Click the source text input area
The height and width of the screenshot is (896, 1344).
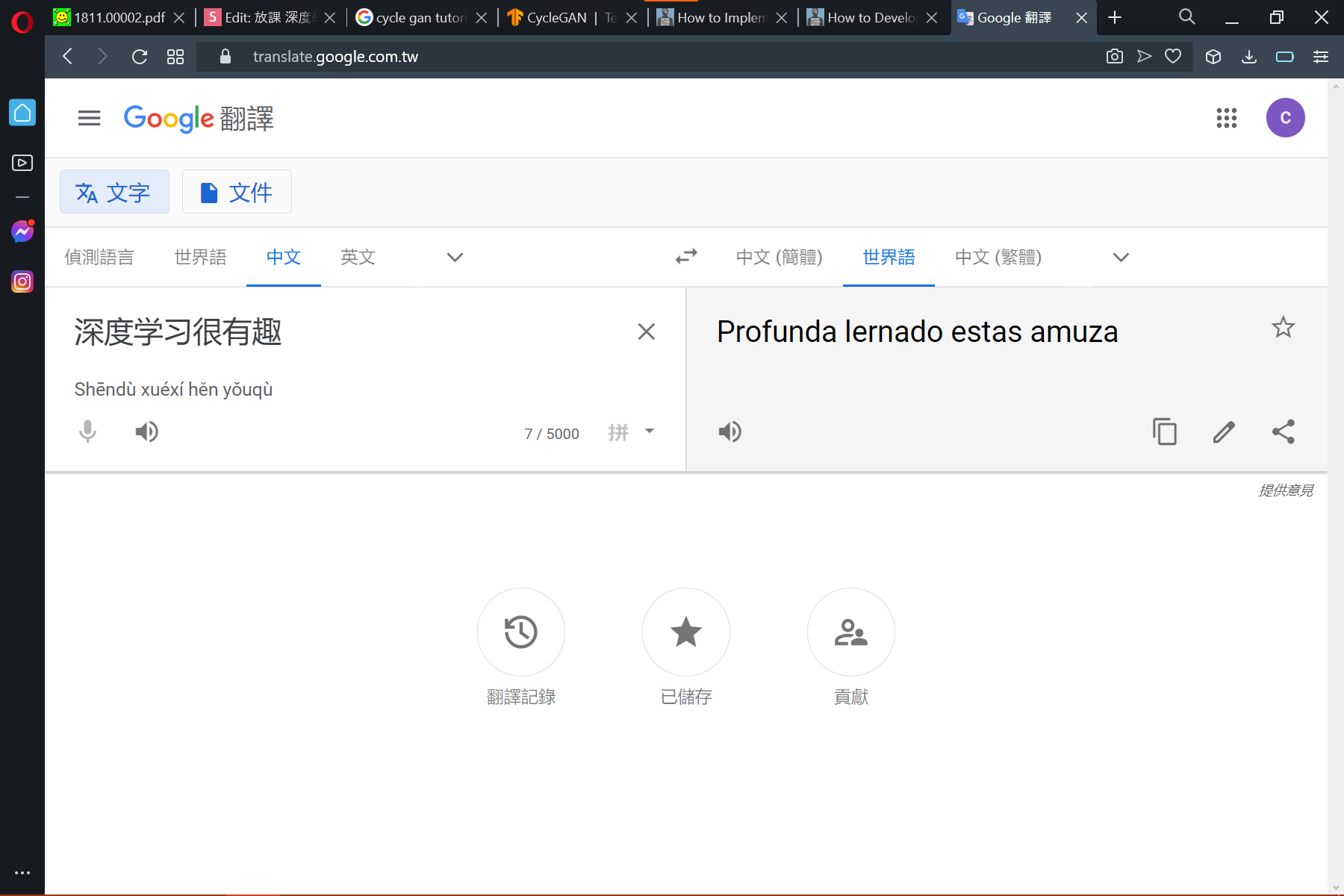[343, 332]
